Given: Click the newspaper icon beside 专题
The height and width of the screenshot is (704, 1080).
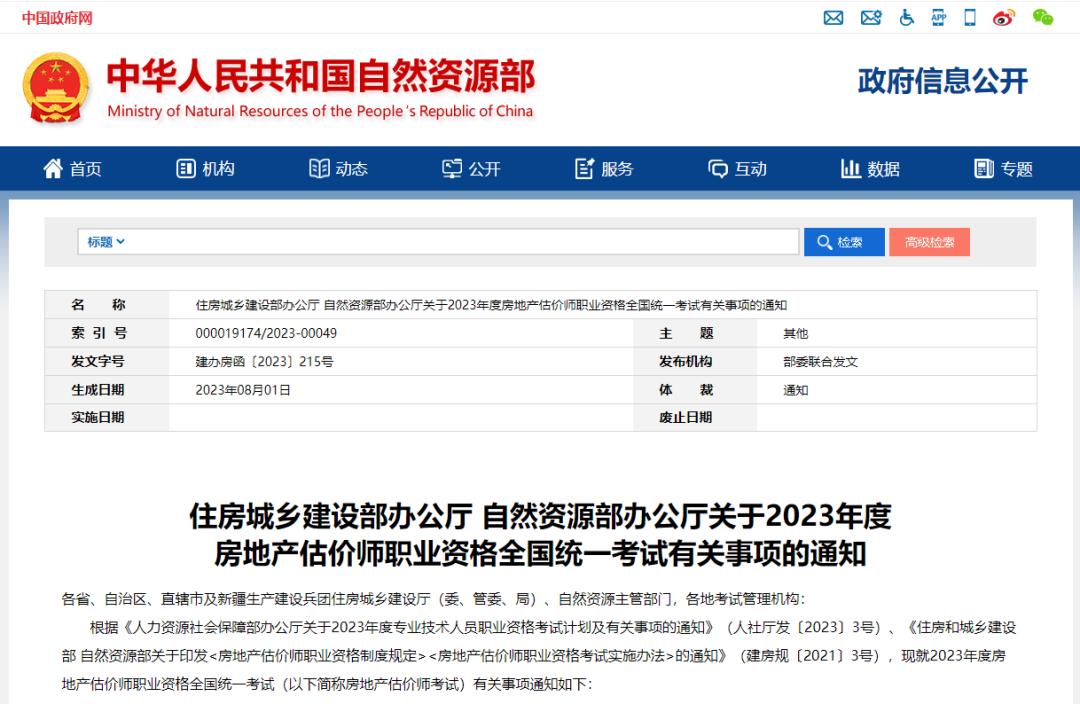Looking at the screenshot, I should click(x=984, y=168).
